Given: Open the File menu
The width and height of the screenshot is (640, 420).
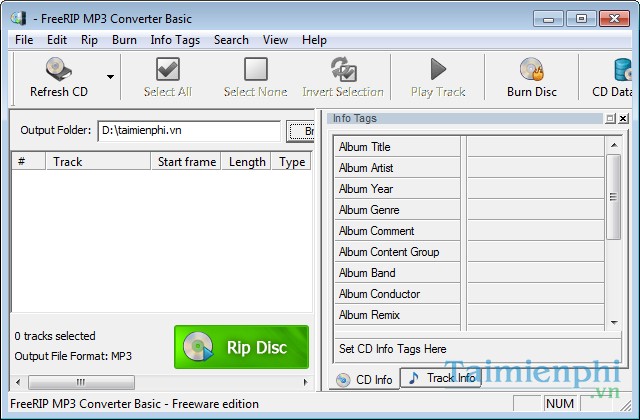Looking at the screenshot, I should coord(24,40).
